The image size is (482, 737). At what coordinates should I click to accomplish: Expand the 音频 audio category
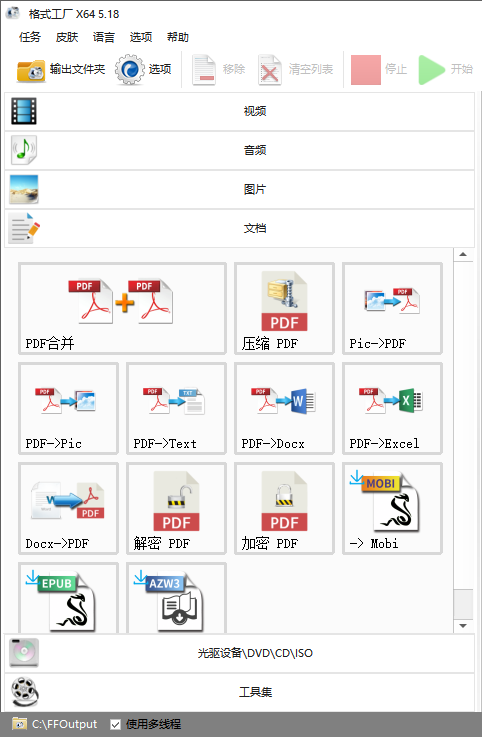pyautogui.click(x=239, y=150)
